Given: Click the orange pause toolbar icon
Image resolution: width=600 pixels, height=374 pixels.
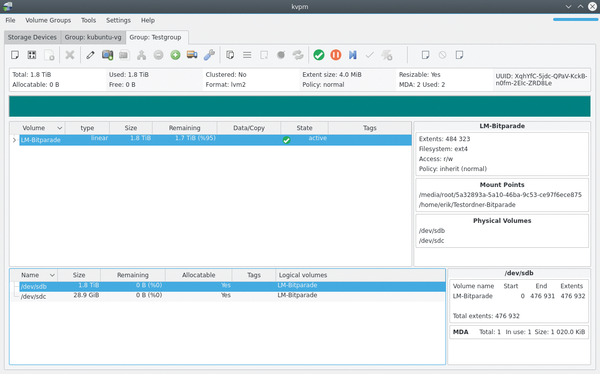Looking at the screenshot, I should tap(336, 55).
